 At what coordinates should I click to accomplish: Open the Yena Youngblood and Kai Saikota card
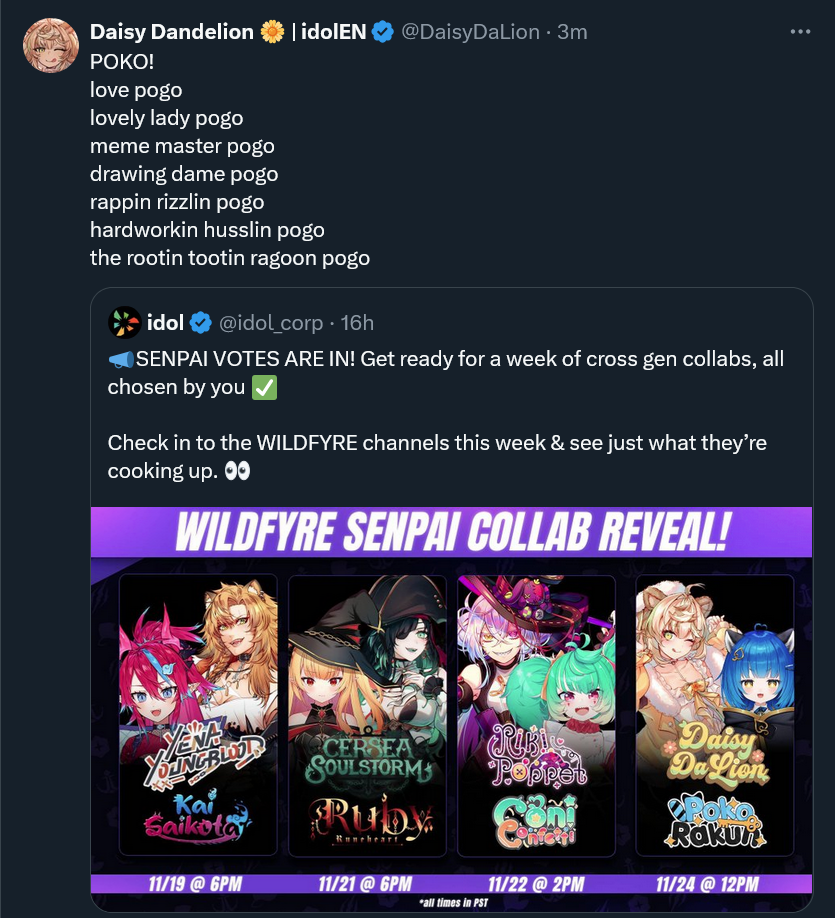[x=198, y=715]
